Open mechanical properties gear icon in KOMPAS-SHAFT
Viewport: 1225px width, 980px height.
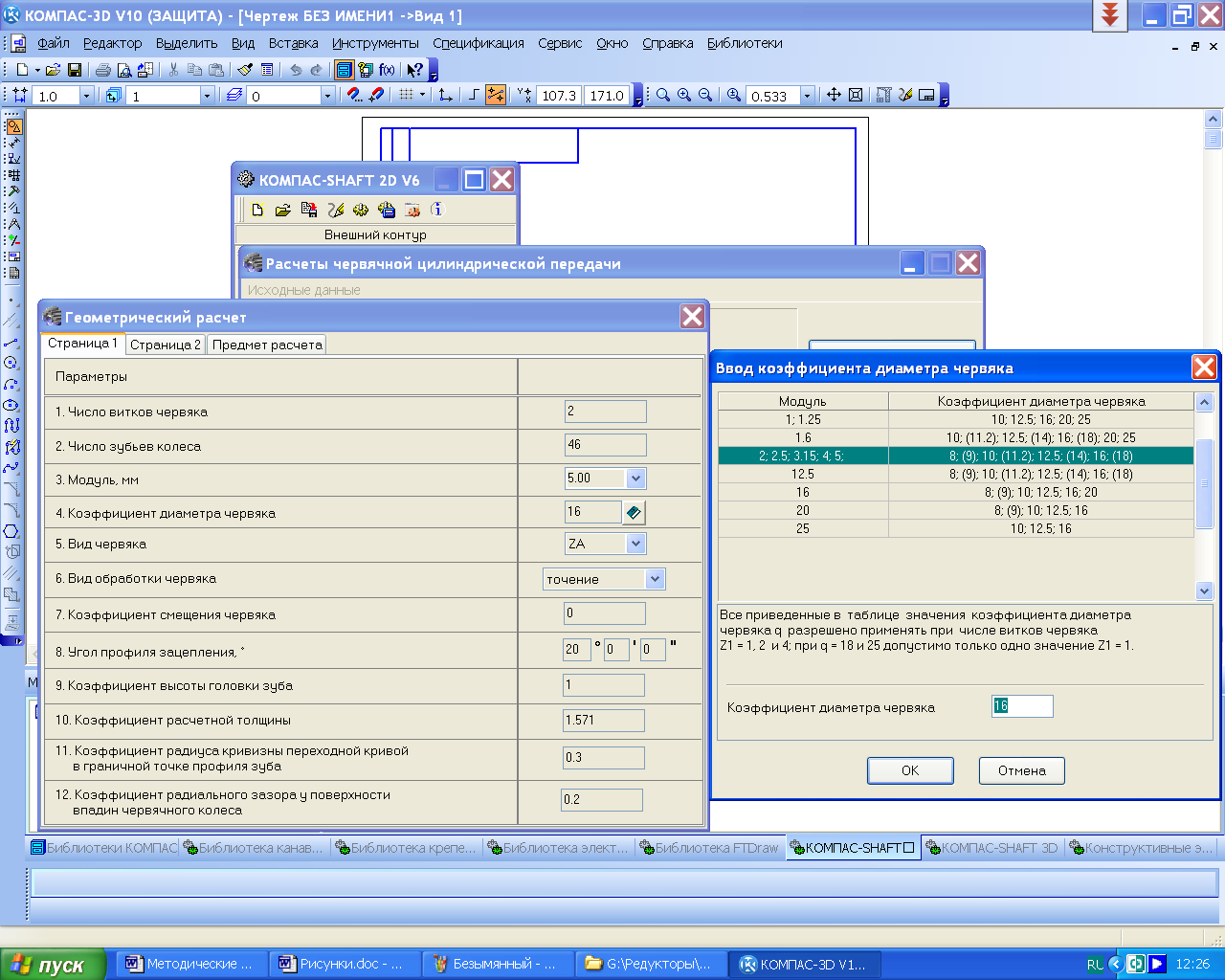coord(361,210)
